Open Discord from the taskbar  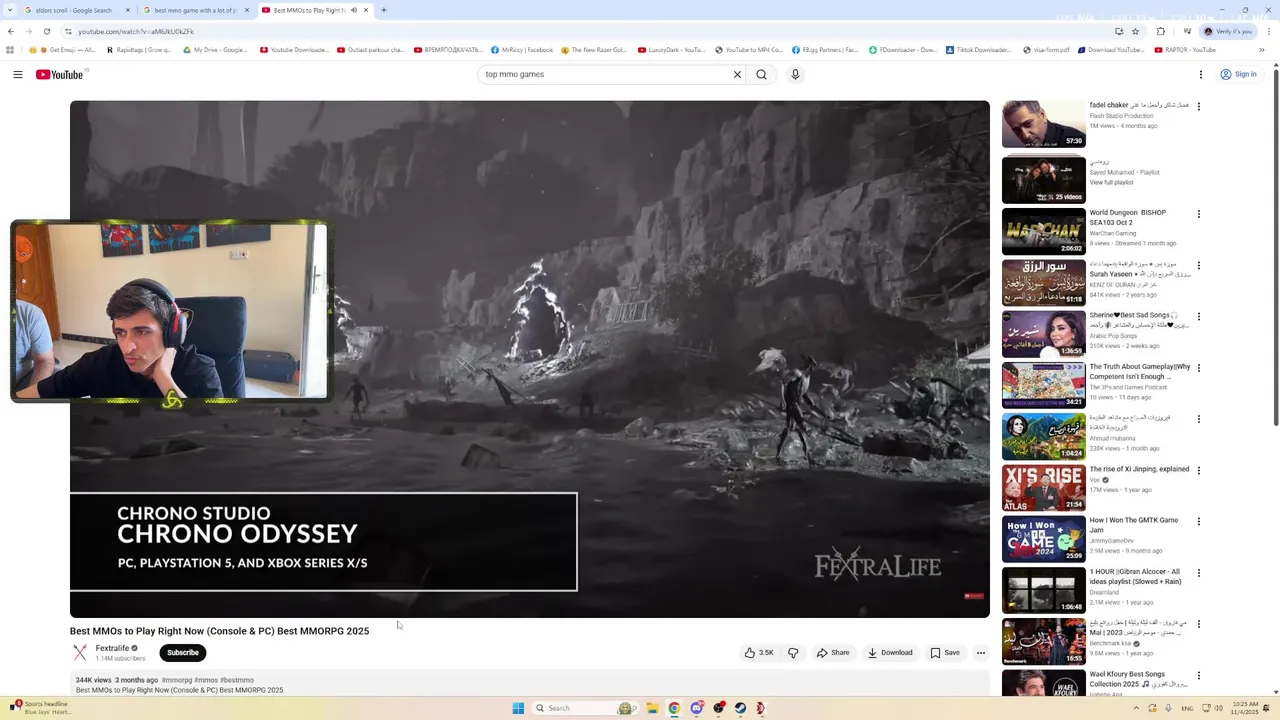tap(697, 708)
